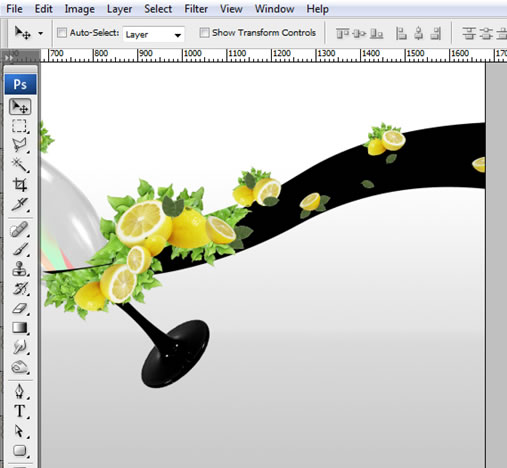Select the Rectangular Marquee tool
This screenshot has width=507, height=468.
pyautogui.click(x=19, y=126)
